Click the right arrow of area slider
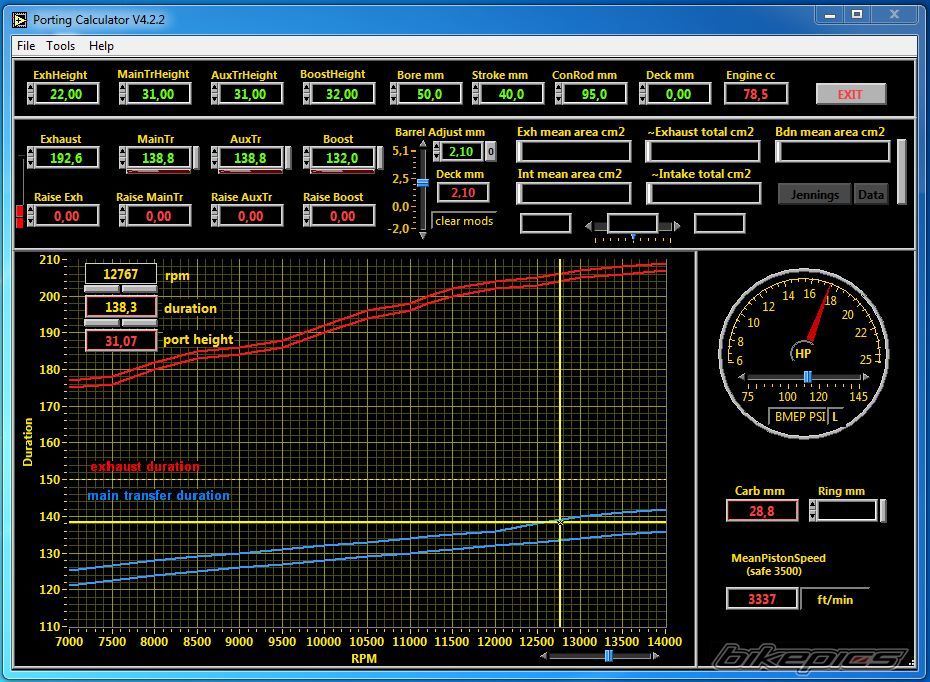The width and height of the screenshot is (930, 682). 677,225
